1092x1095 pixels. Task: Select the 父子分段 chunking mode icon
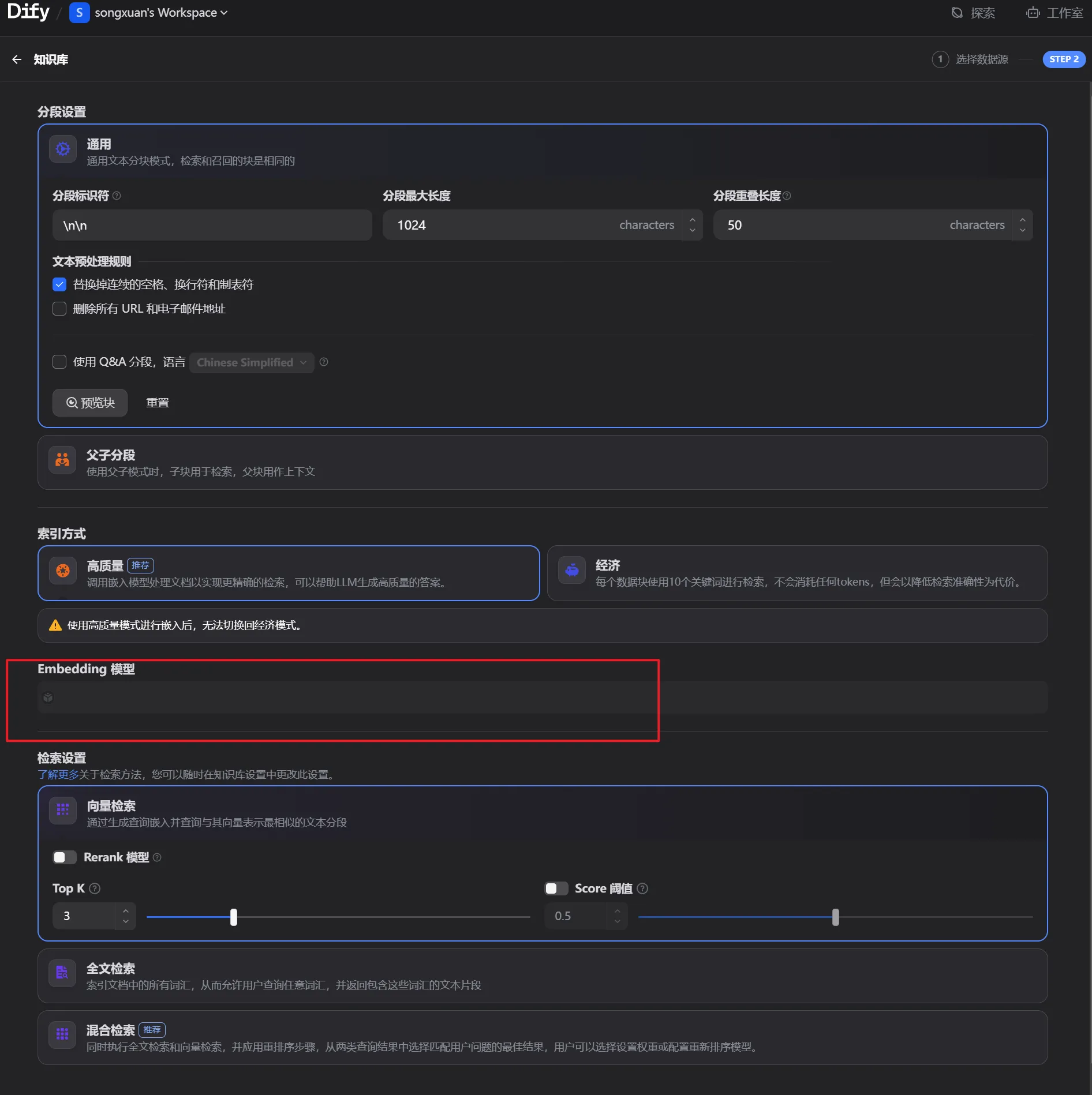pos(62,460)
